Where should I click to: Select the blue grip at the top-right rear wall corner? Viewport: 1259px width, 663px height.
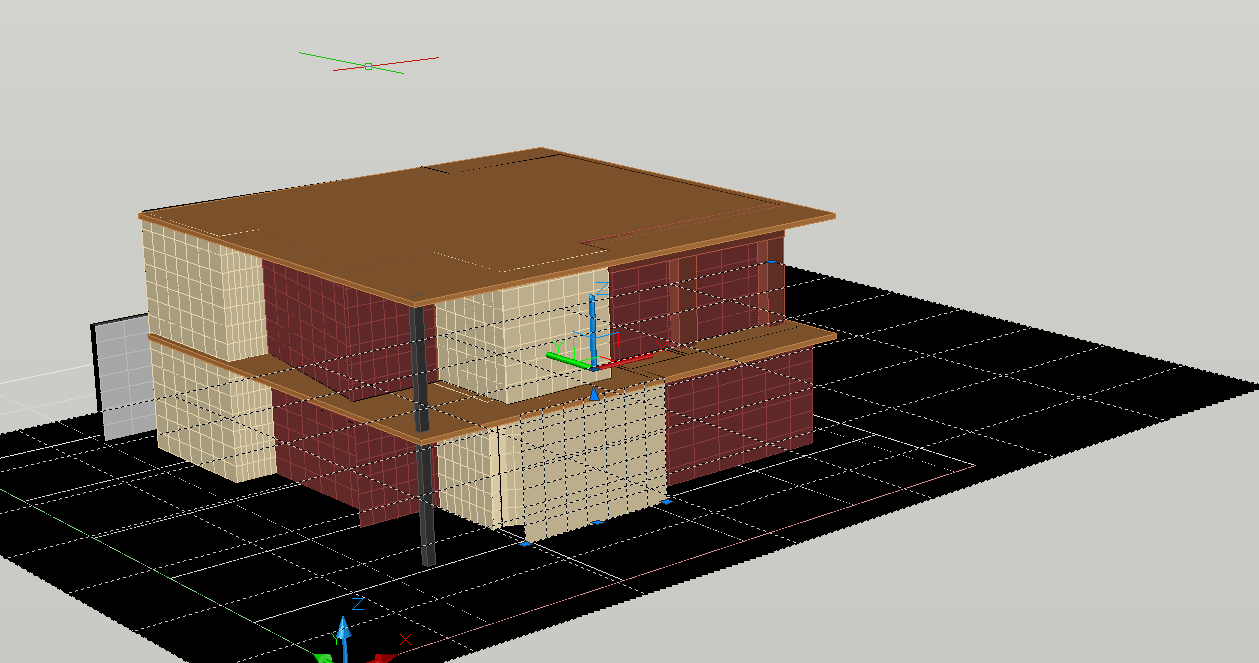772,262
